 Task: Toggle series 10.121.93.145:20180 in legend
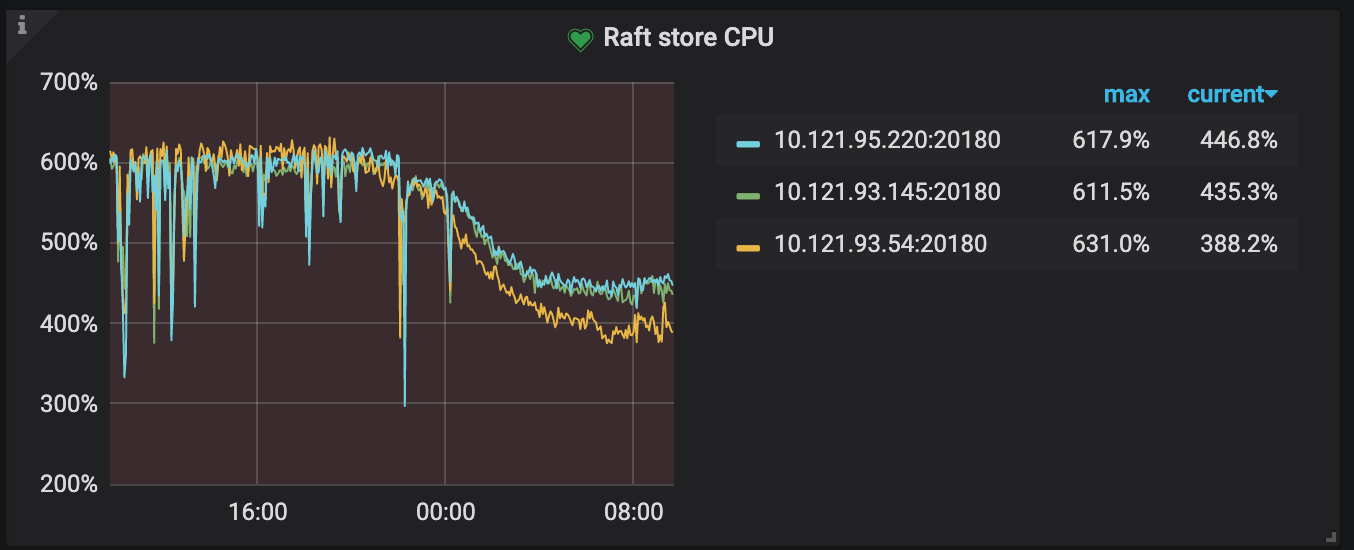pyautogui.click(x=887, y=192)
